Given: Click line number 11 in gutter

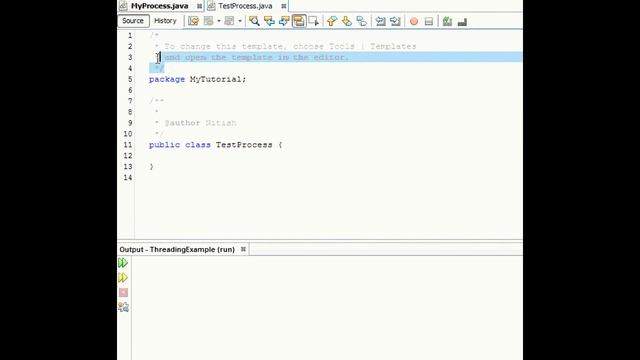Looking at the screenshot, I should pyautogui.click(x=128, y=145).
